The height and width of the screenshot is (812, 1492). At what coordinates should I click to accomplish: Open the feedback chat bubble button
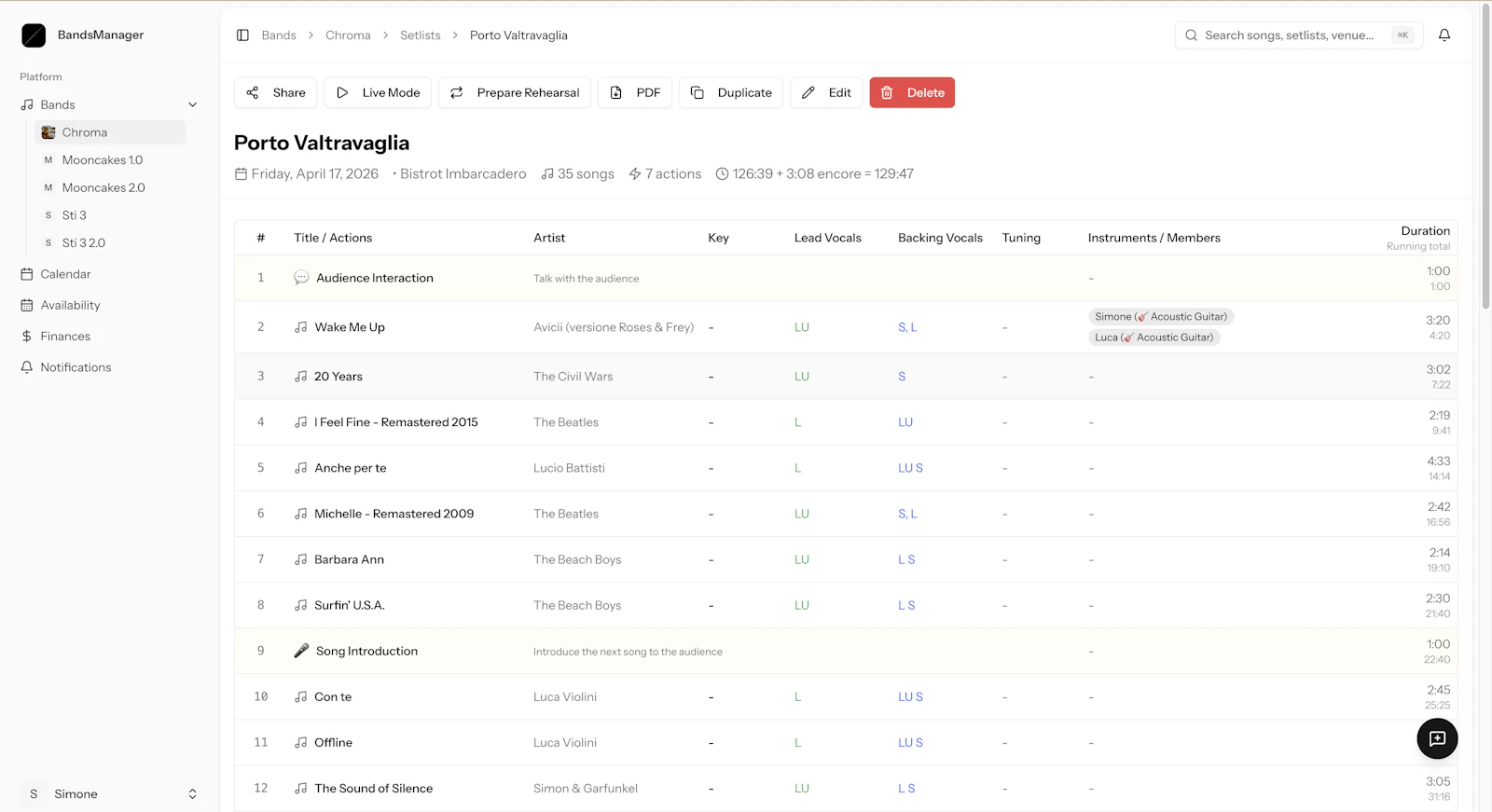(1437, 738)
